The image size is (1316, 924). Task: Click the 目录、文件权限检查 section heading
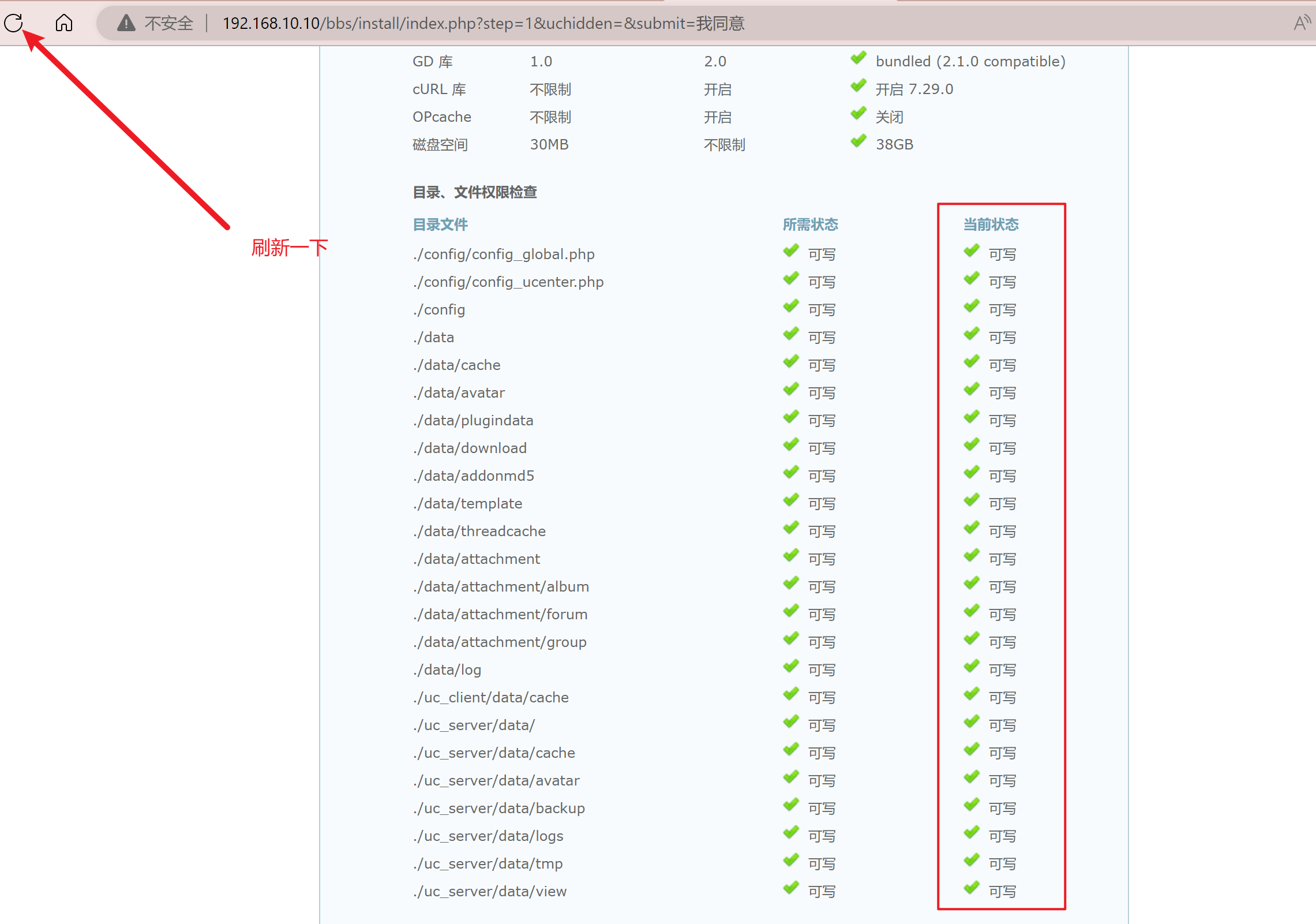[x=475, y=192]
